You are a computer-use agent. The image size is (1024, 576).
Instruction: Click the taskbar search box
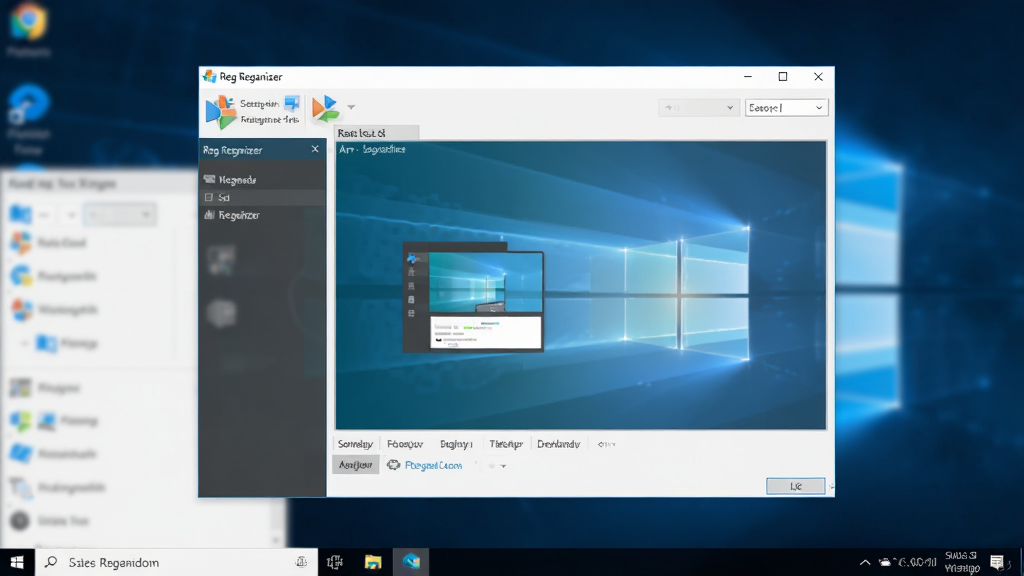pos(176,562)
